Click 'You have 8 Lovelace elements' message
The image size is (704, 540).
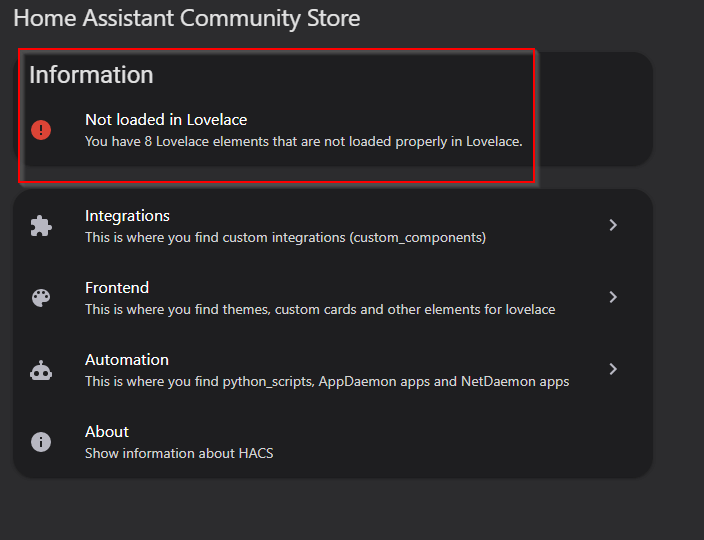click(304, 141)
